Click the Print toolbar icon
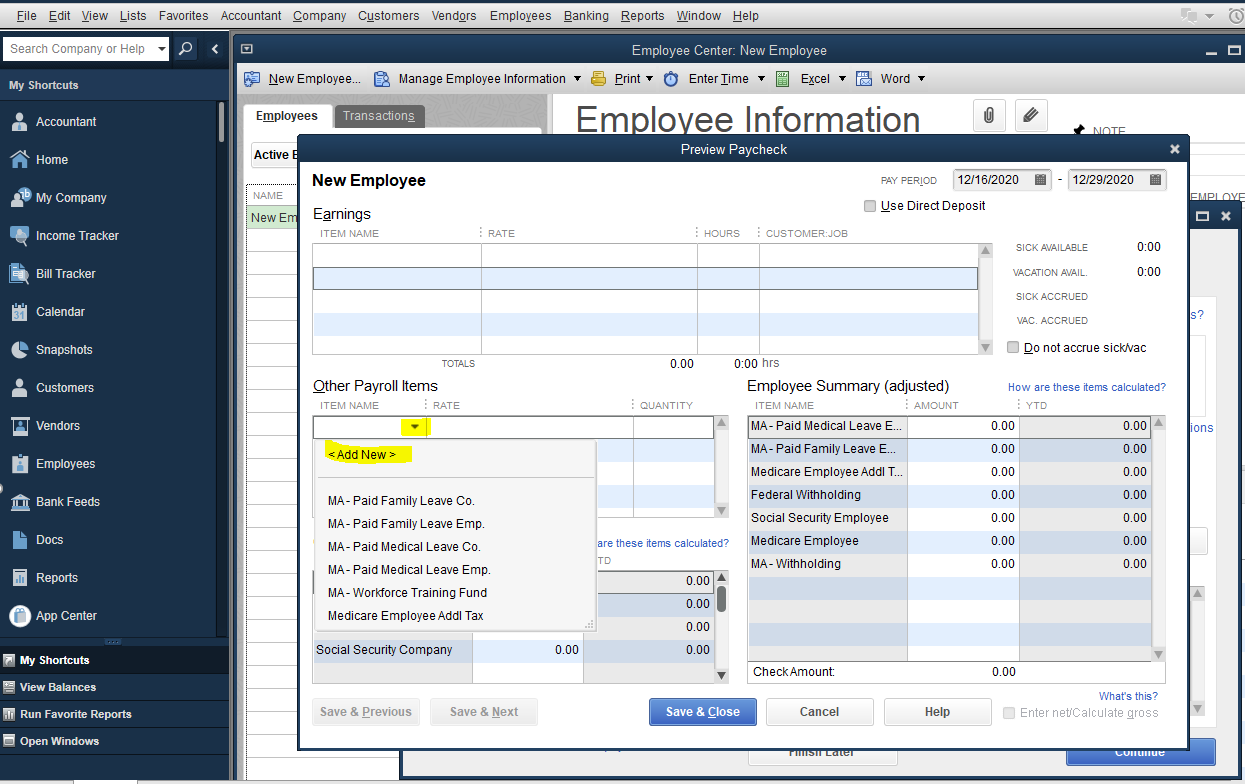The image size is (1245, 784). 599,78
